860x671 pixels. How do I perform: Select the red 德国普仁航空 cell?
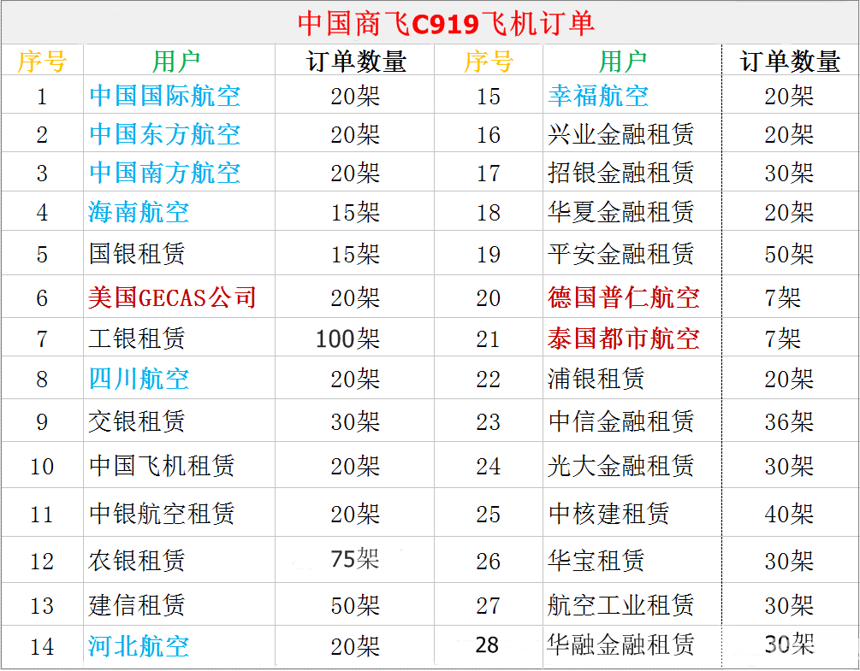click(632, 297)
